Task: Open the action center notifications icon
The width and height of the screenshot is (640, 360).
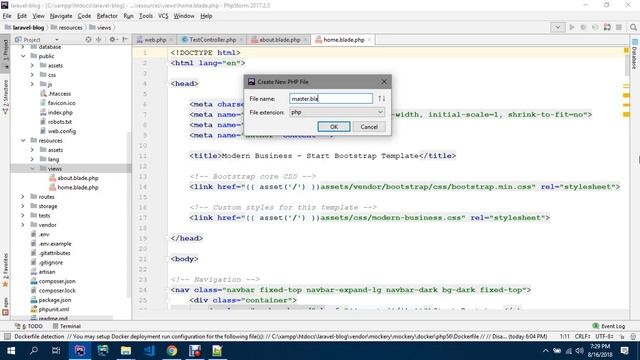Action: (x=624, y=351)
